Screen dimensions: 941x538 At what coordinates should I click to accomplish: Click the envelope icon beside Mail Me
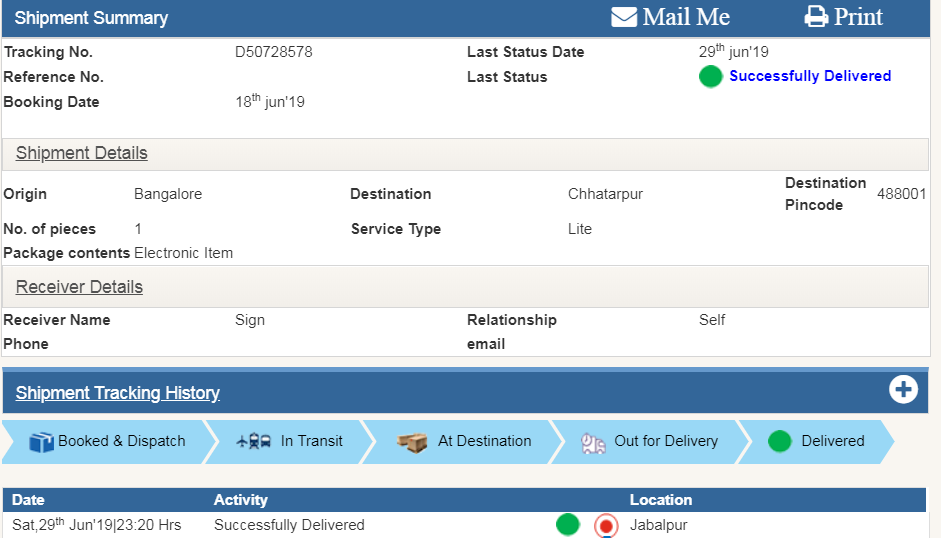click(x=624, y=17)
